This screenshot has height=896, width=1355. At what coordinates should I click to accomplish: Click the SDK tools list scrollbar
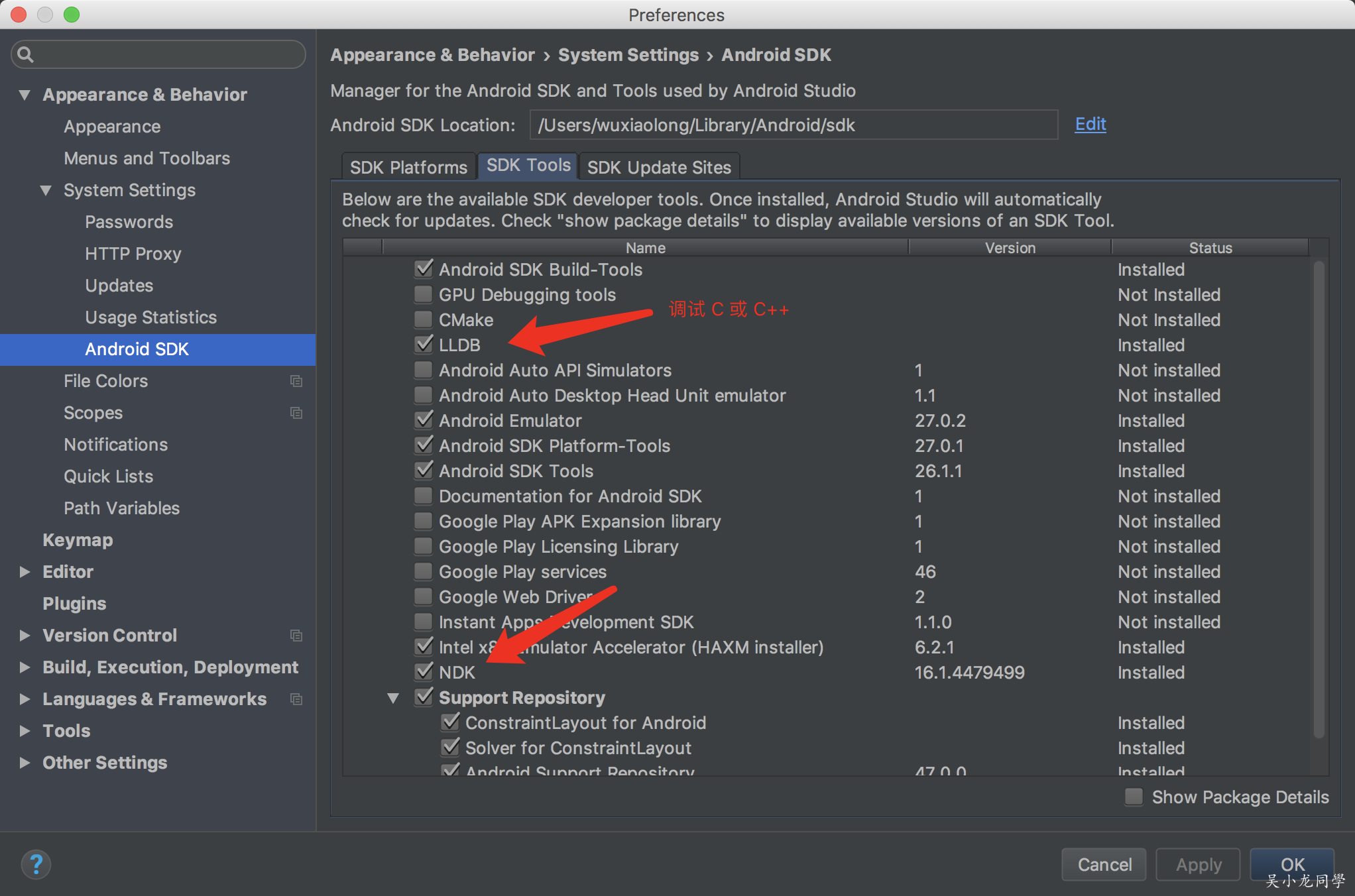pos(1319,499)
